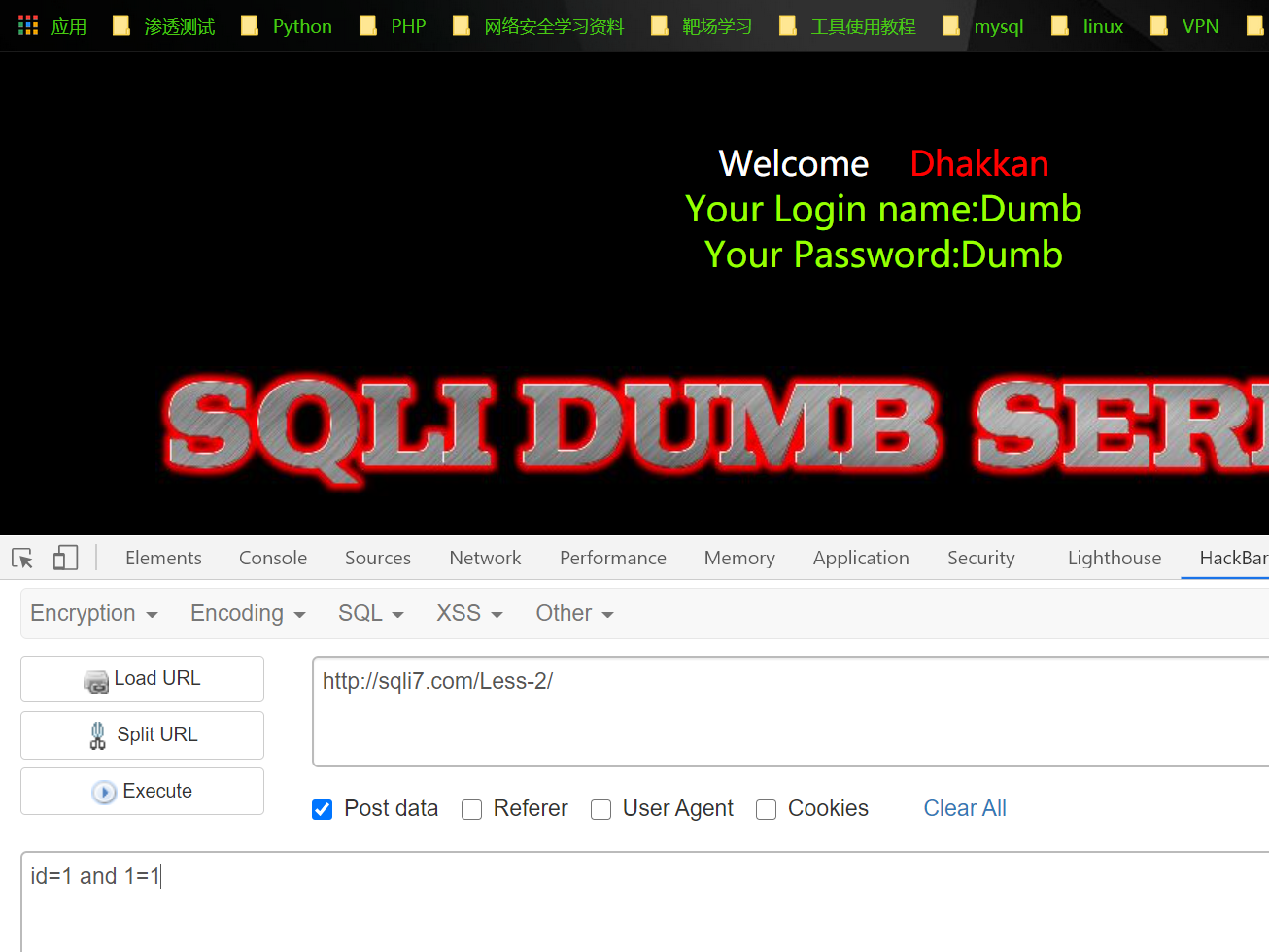
Task: Tick the Cookies checkbox
Action: (x=767, y=809)
